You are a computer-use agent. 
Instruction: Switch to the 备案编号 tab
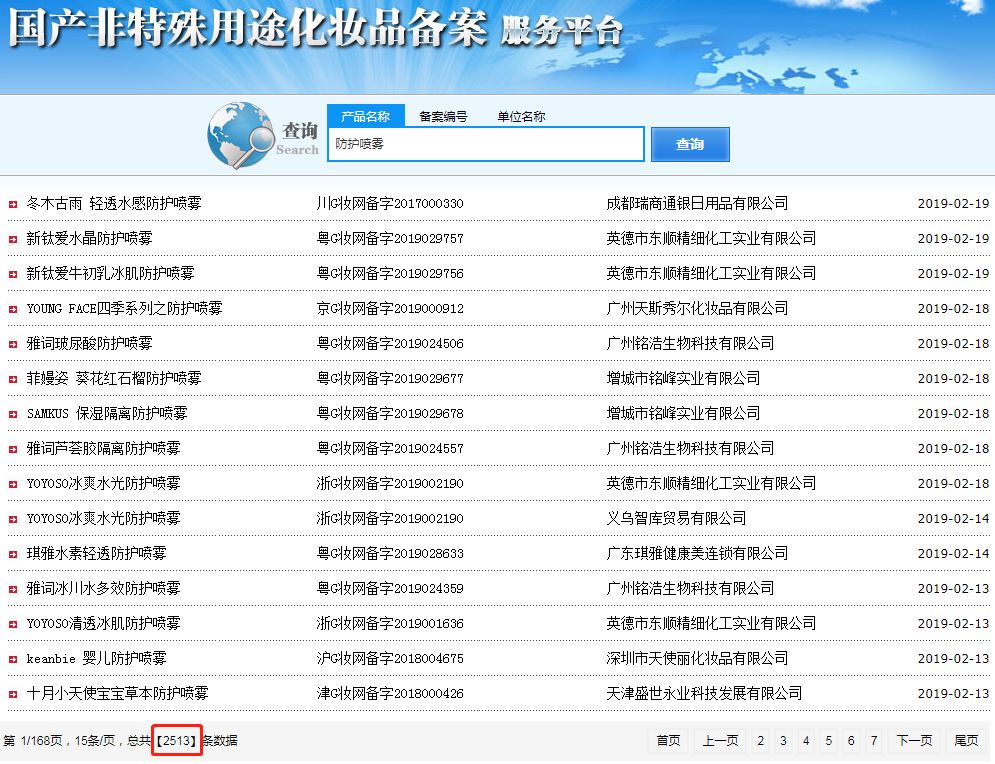(x=443, y=117)
